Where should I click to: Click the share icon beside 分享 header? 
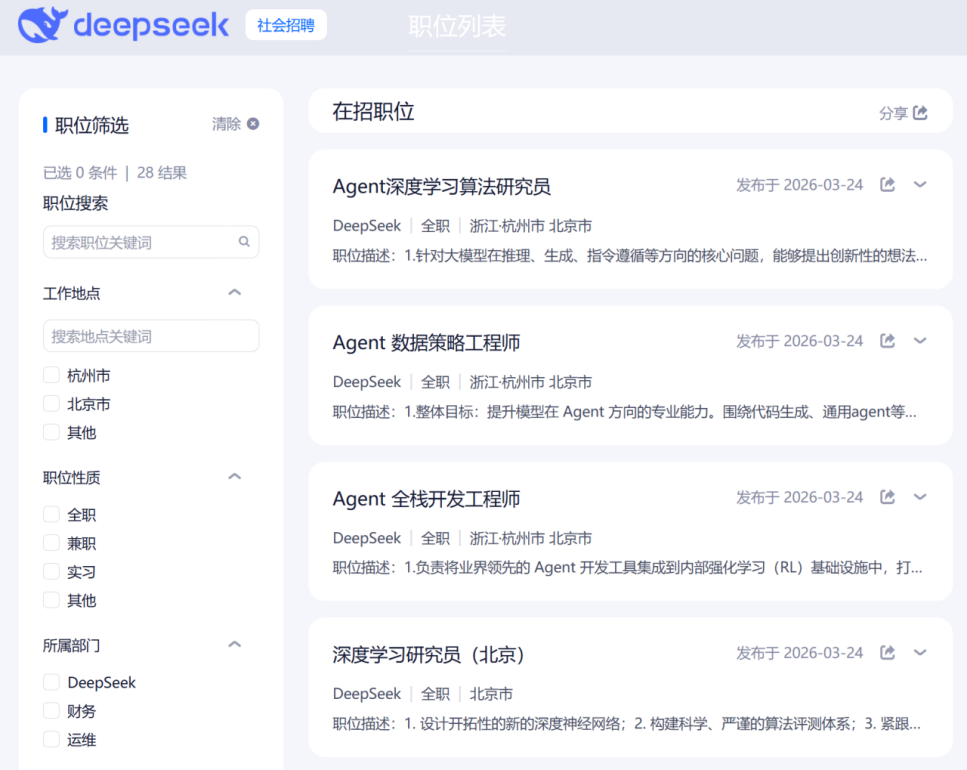(920, 113)
